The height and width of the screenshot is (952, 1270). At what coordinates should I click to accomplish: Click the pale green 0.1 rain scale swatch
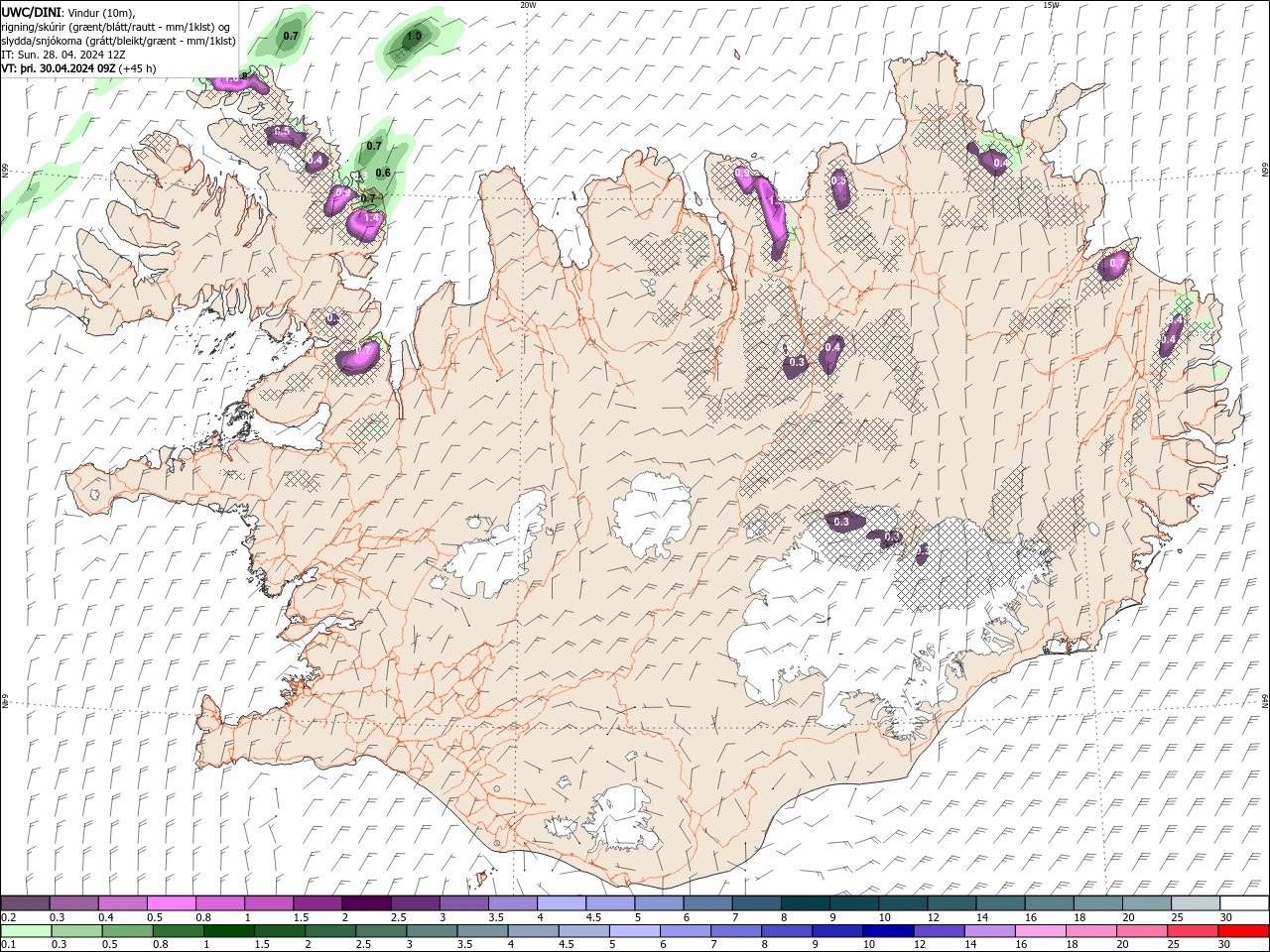tap(26, 931)
